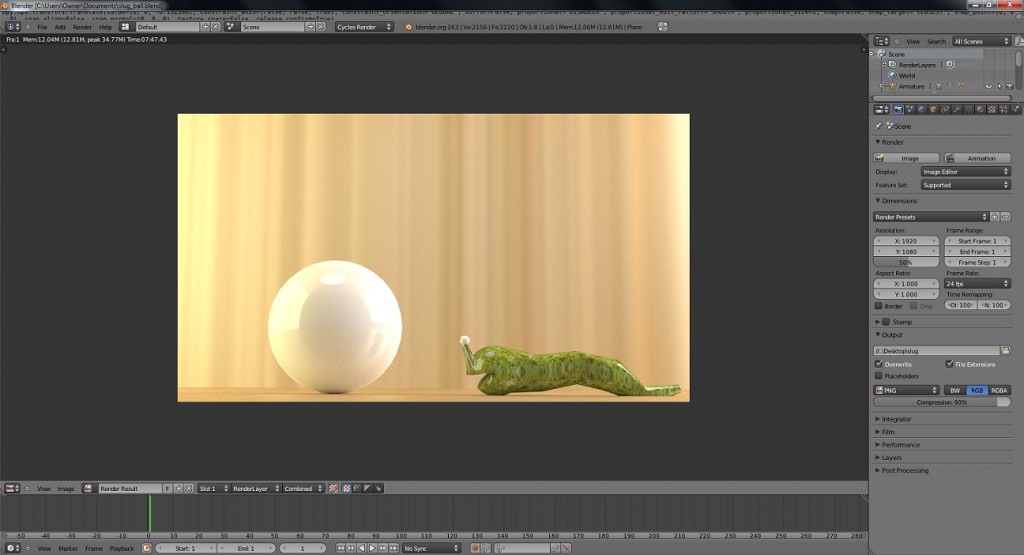Open the Render menu
Screen dimensions: 1024x555
point(82,27)
